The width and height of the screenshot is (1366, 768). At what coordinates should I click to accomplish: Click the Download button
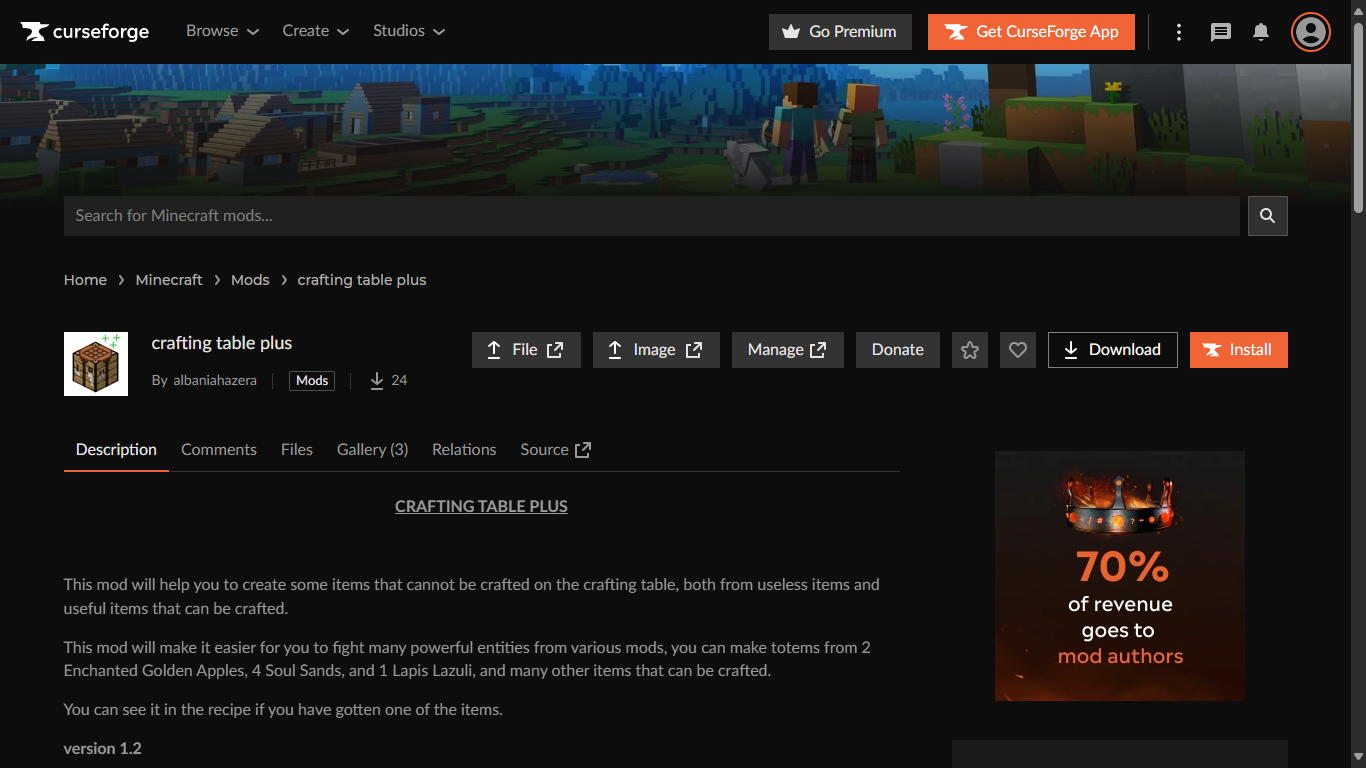click(x=1113, y=350)
